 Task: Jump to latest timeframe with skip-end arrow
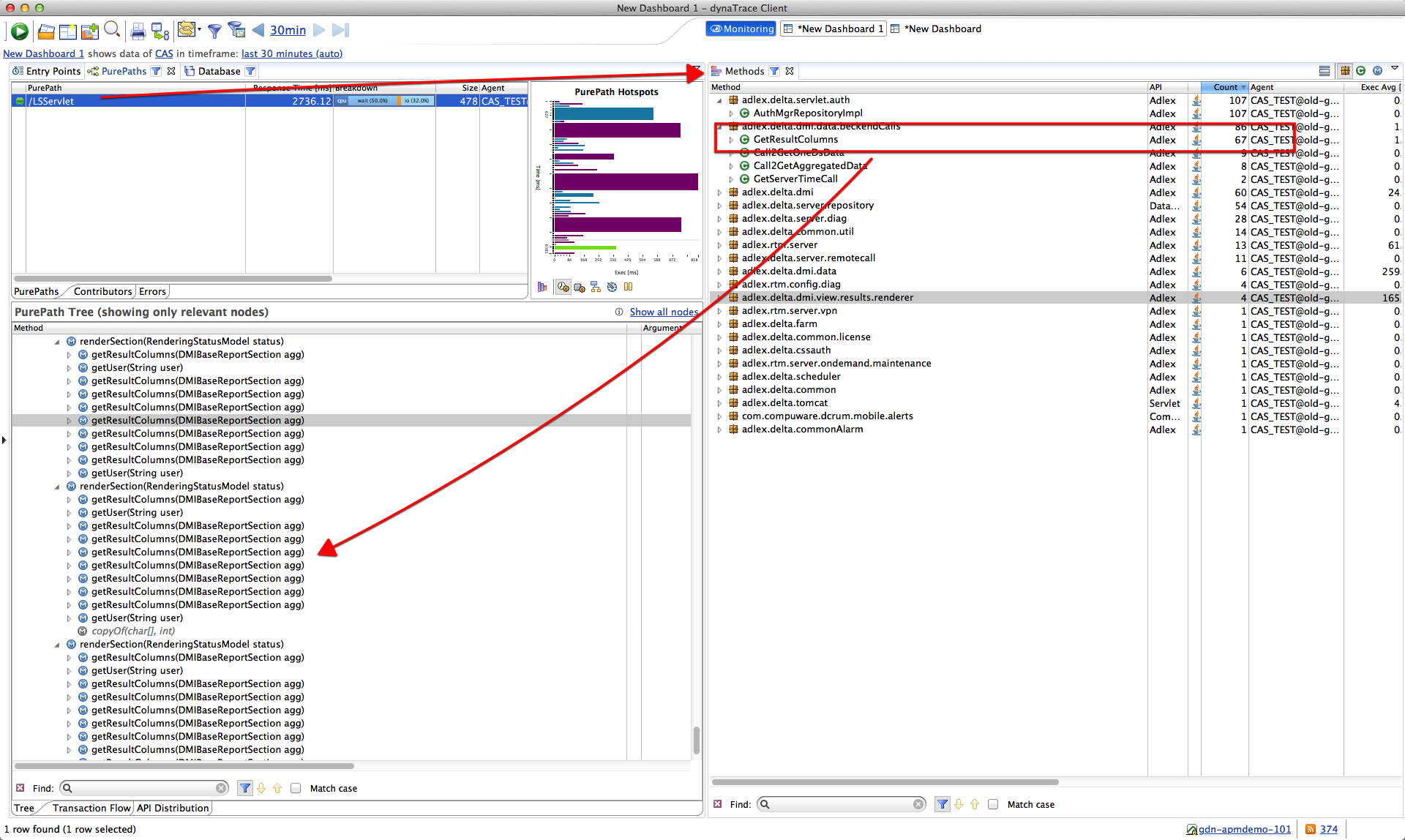(x=341, y=30)
